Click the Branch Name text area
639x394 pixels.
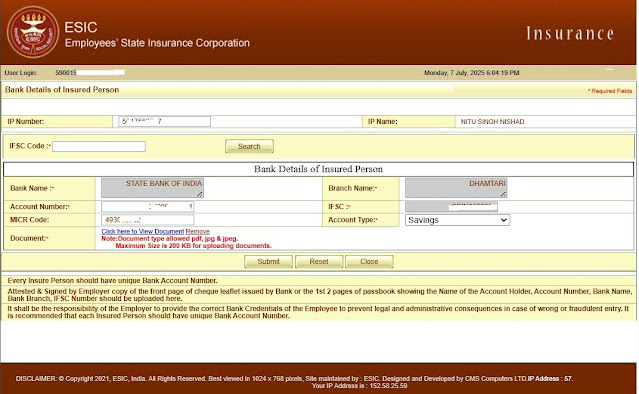(x=456, y=188)
